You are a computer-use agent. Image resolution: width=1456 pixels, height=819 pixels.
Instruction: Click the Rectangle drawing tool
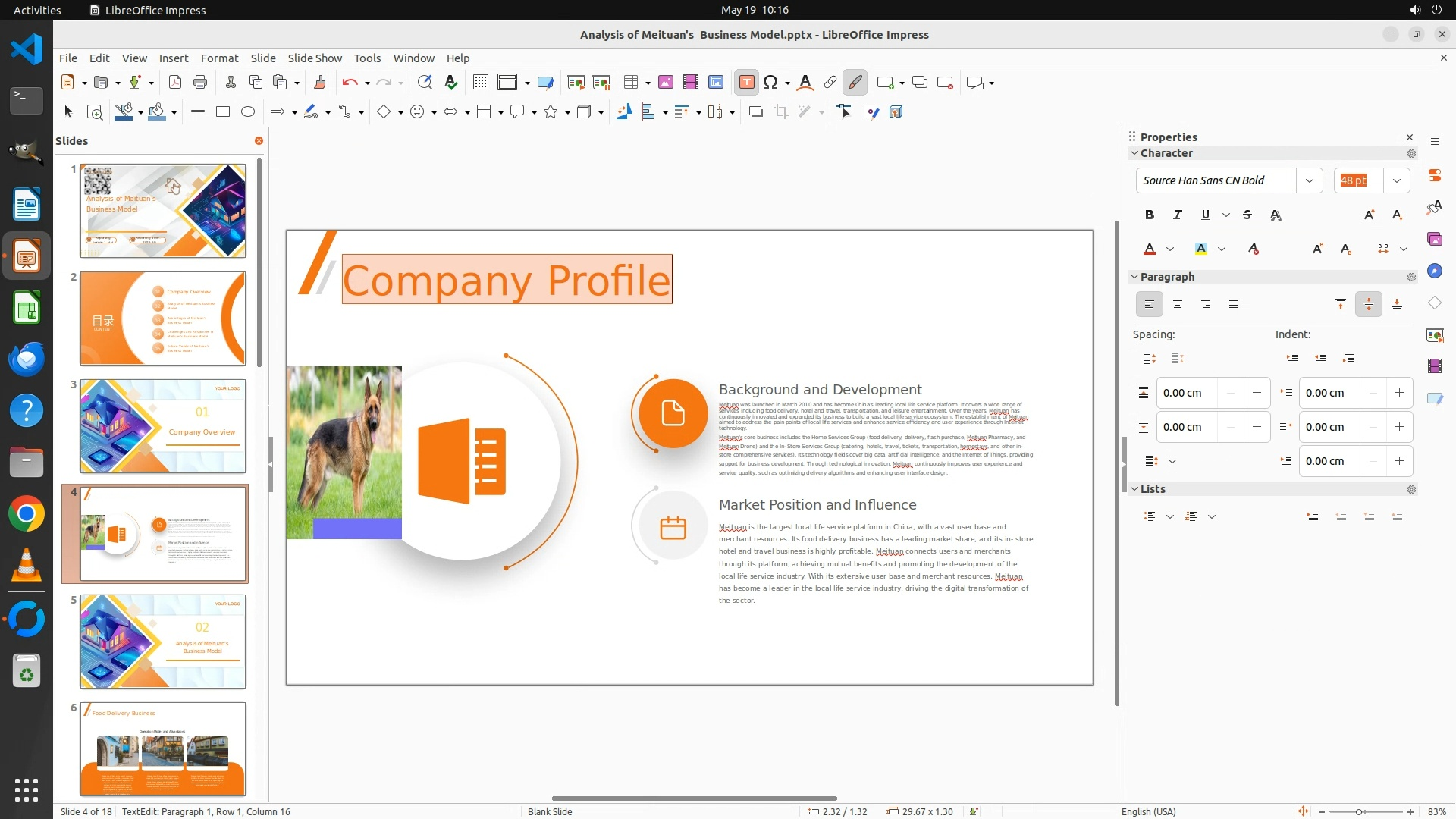[x=223, y=112]
